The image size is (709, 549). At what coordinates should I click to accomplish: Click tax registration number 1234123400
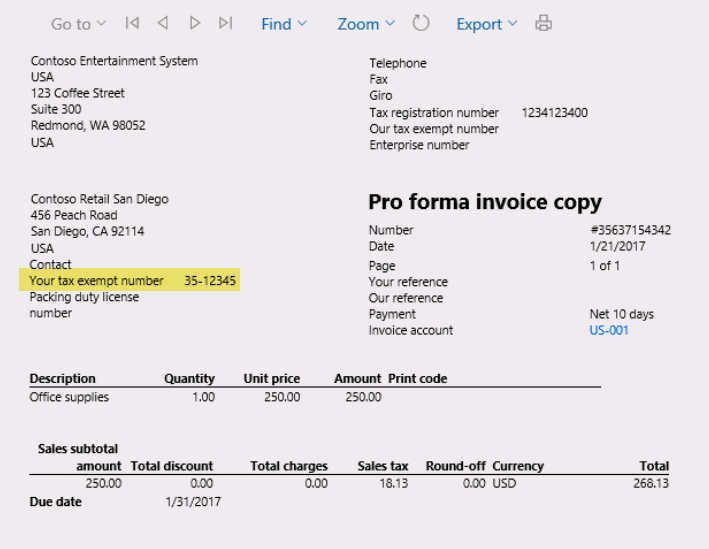[x=554, y=113]
